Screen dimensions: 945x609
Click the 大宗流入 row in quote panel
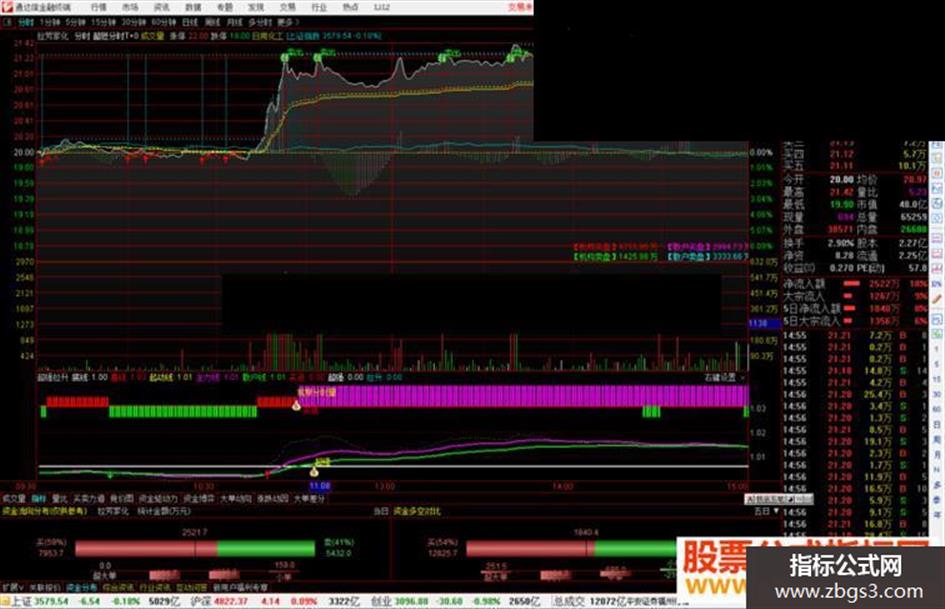point(855,296)
